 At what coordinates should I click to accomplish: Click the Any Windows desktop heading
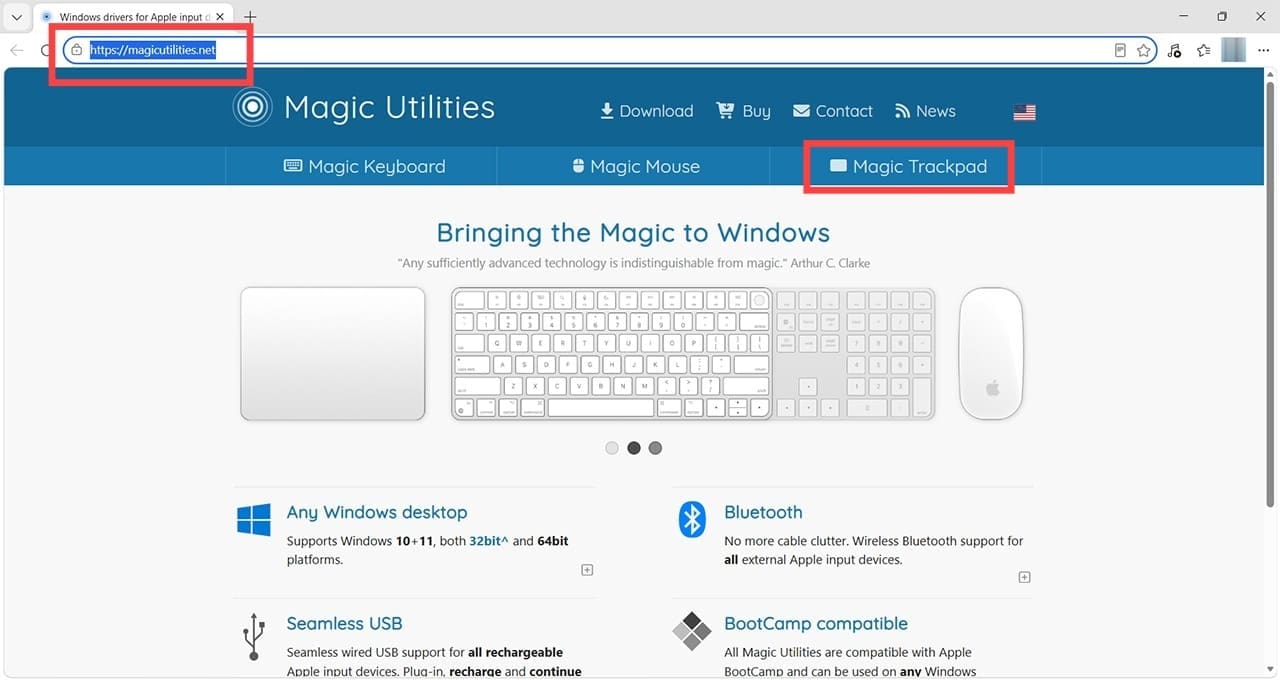coord(377,512)
